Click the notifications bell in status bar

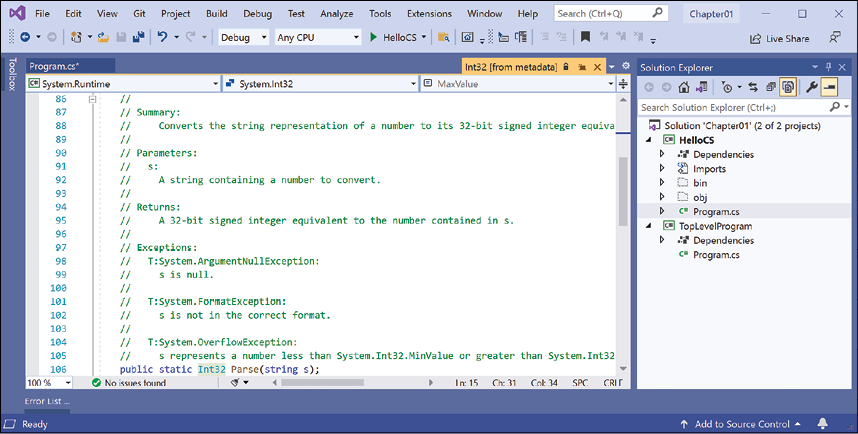click(x=822, y=424)
